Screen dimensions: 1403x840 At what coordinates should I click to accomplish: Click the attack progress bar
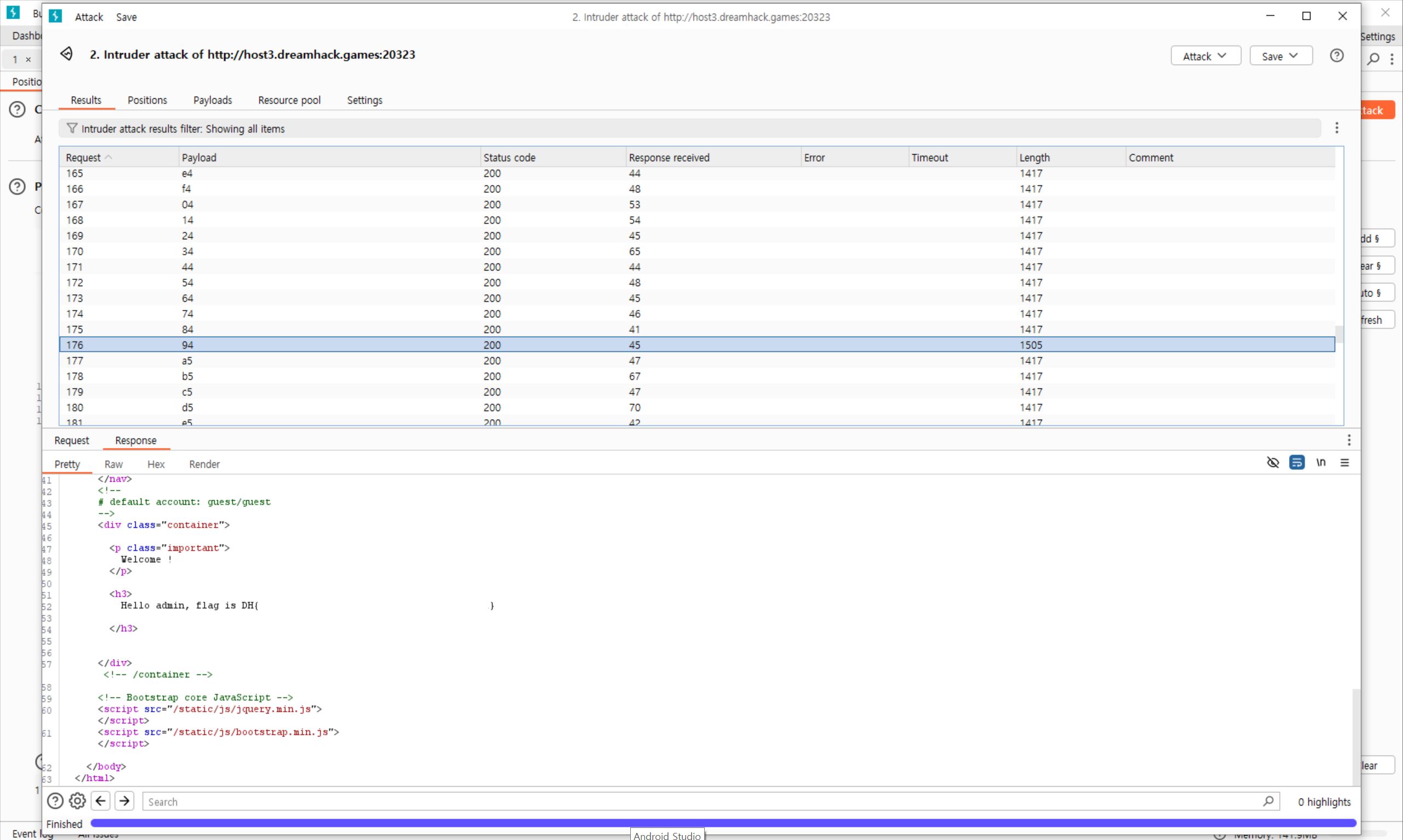click(723, 823)
